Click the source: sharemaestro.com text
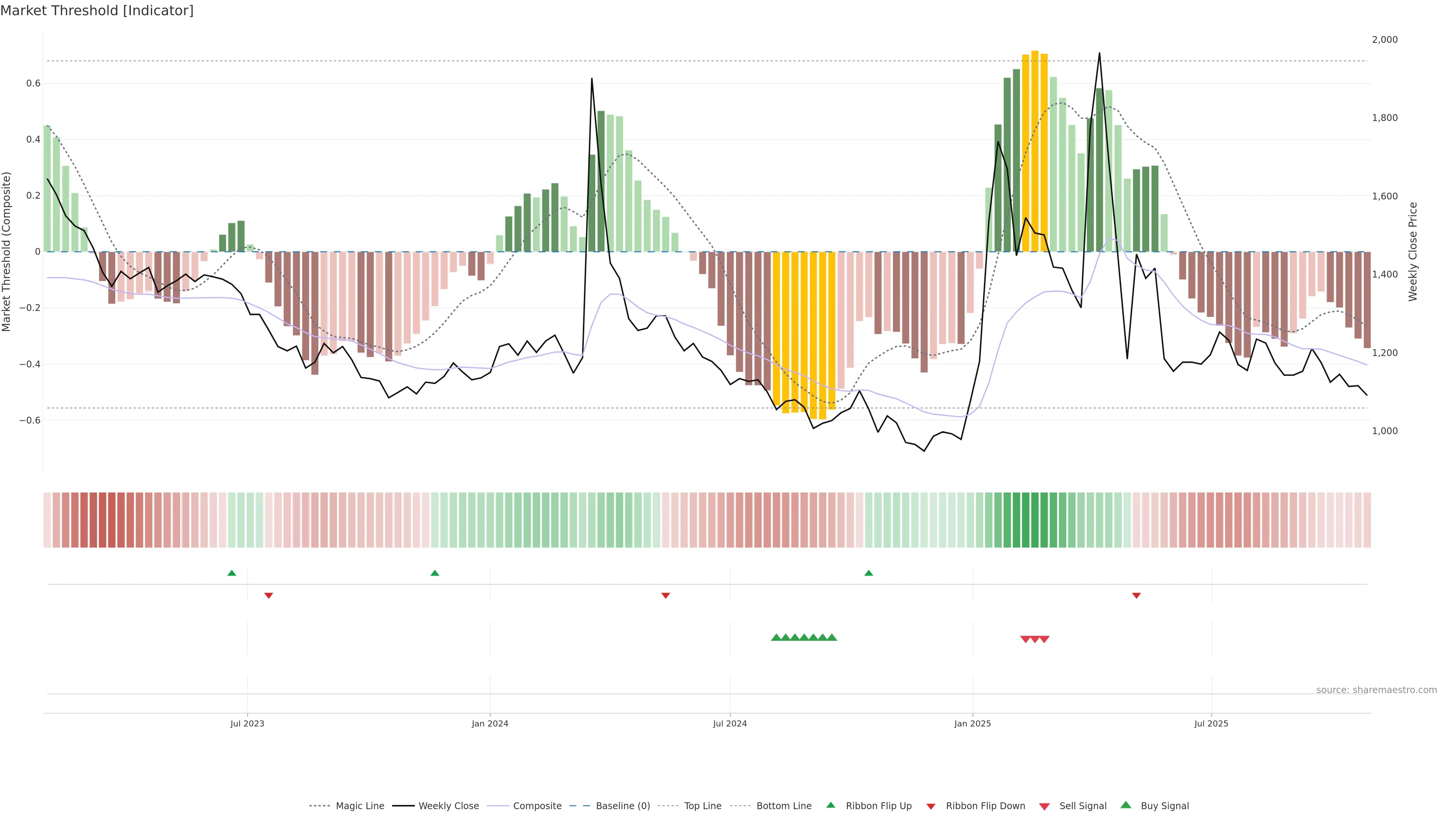 1376,690
